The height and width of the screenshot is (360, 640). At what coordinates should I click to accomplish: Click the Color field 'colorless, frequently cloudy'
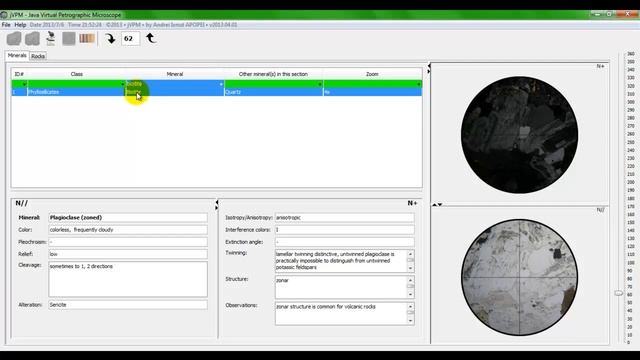(x=128, y=230)
